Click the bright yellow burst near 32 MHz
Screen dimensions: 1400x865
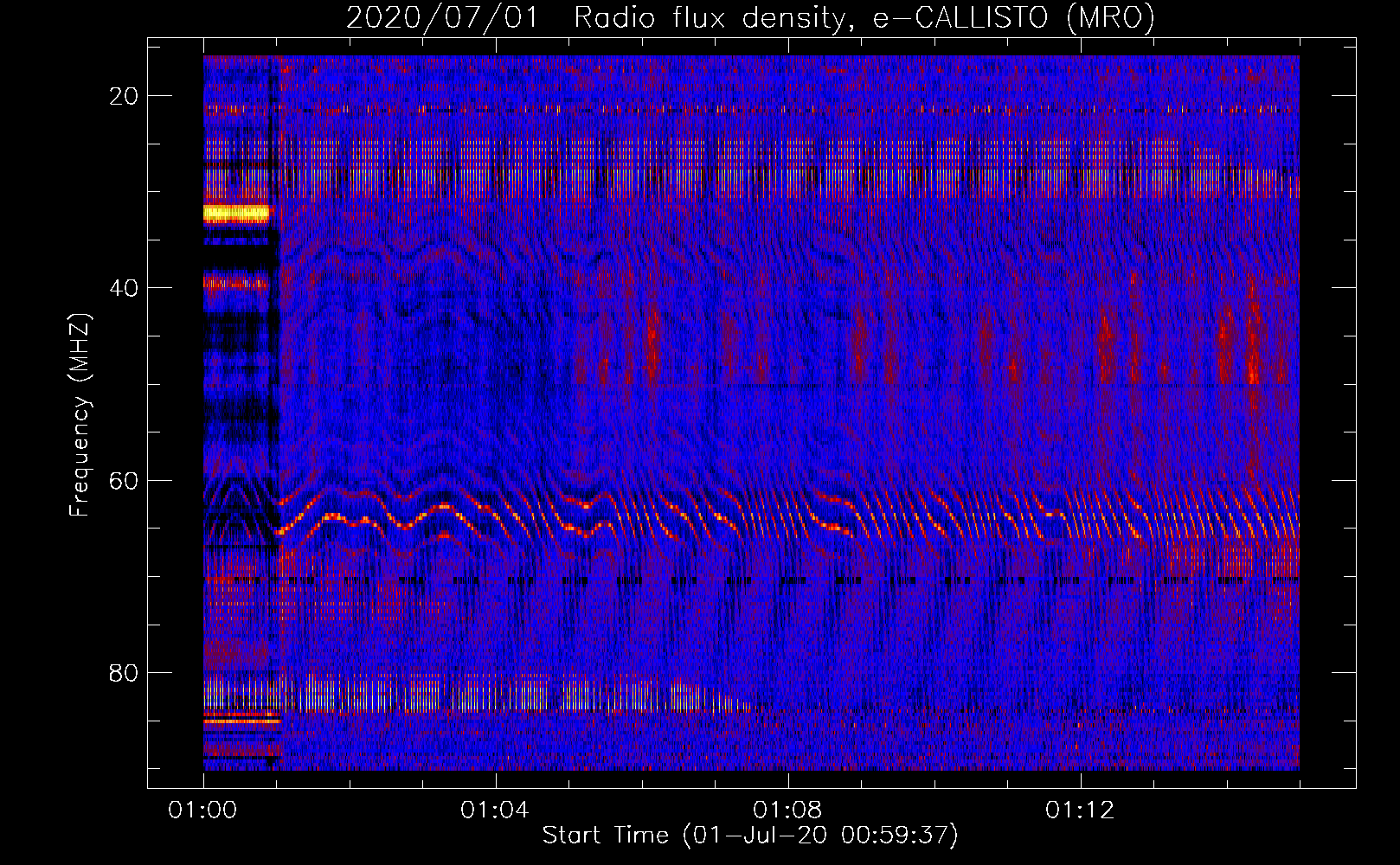(237, 213)
